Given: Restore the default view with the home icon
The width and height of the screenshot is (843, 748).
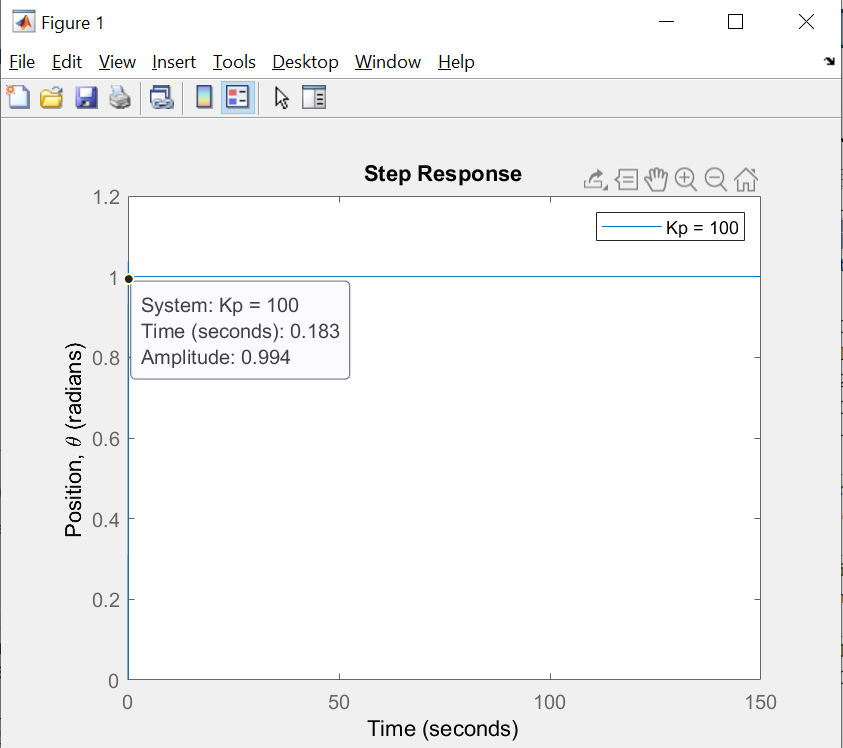Looking at the screenshot, I should tap(745, 180).
